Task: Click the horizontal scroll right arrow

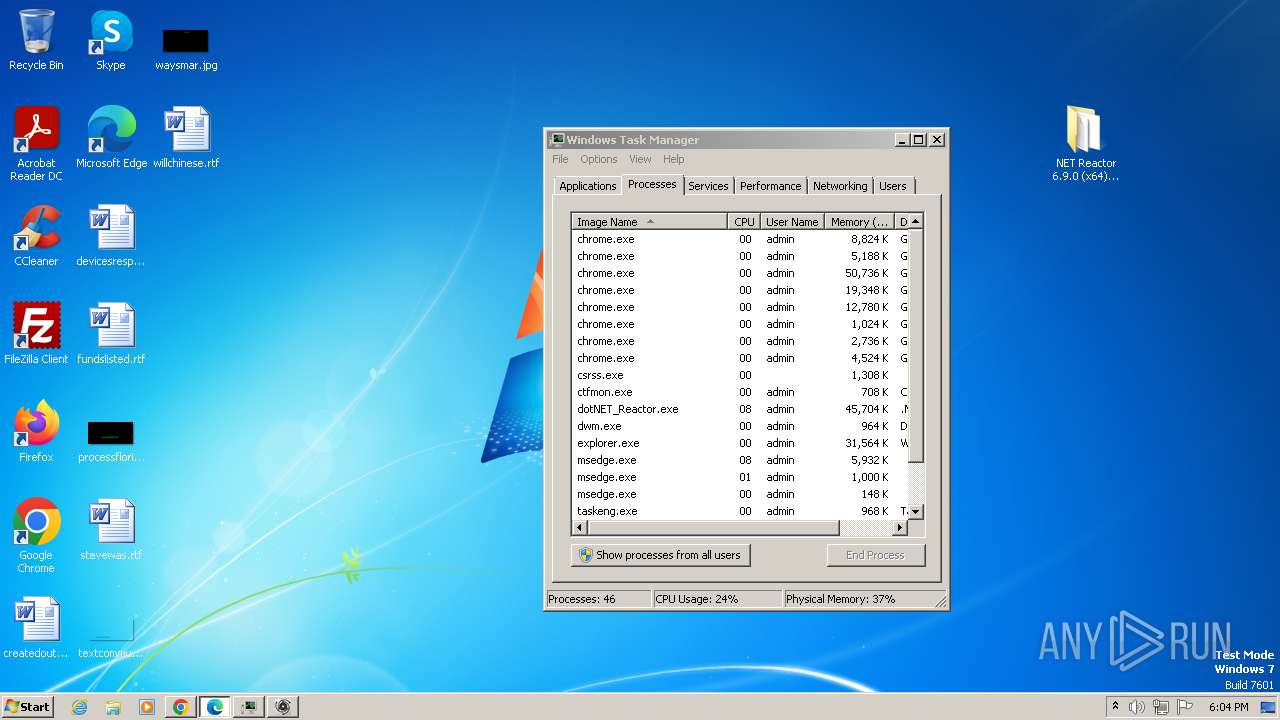Action: pos(900,528)
